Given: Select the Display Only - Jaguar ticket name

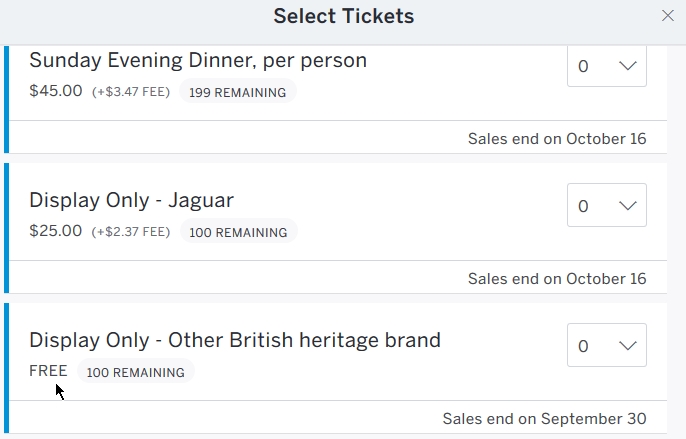Looking at the screenshot, I should 131,200.
